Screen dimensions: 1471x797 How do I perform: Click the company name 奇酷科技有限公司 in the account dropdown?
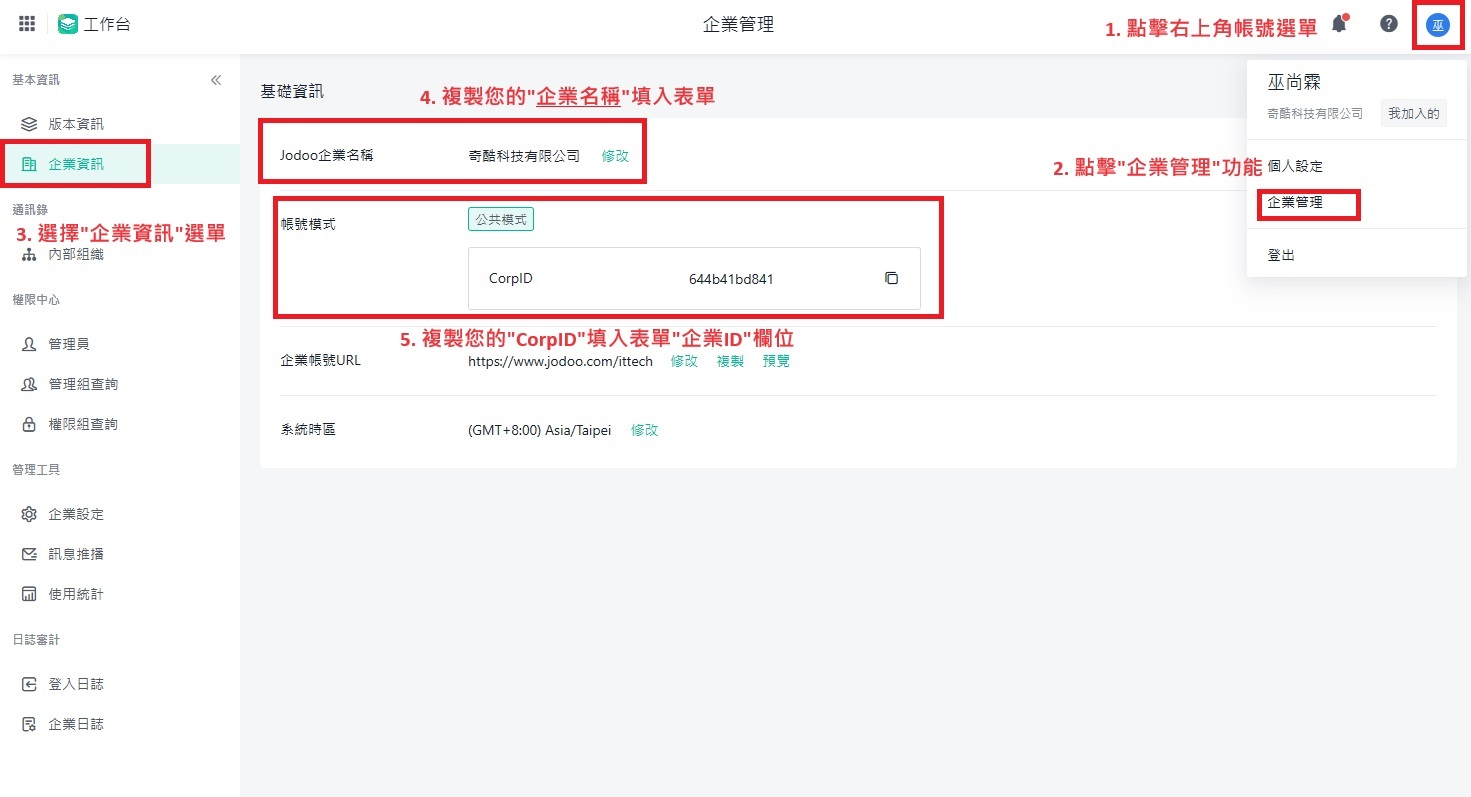click(x=1315, y=114)
